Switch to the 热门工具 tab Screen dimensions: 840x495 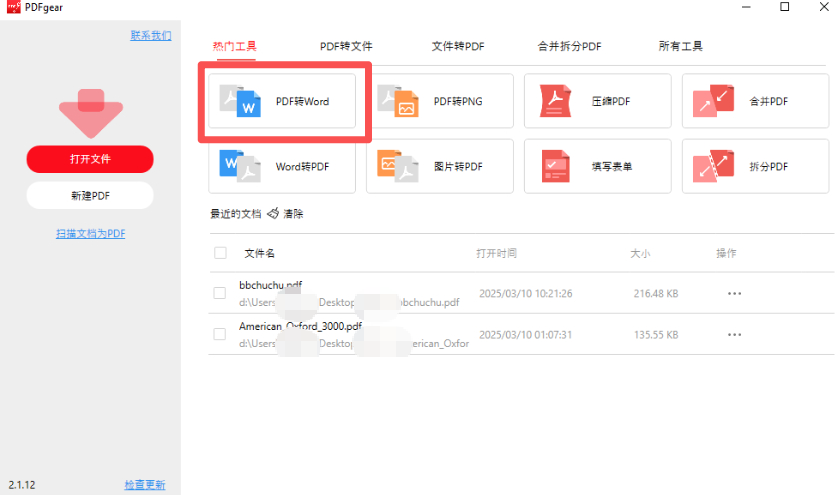(x=235, y=46)
